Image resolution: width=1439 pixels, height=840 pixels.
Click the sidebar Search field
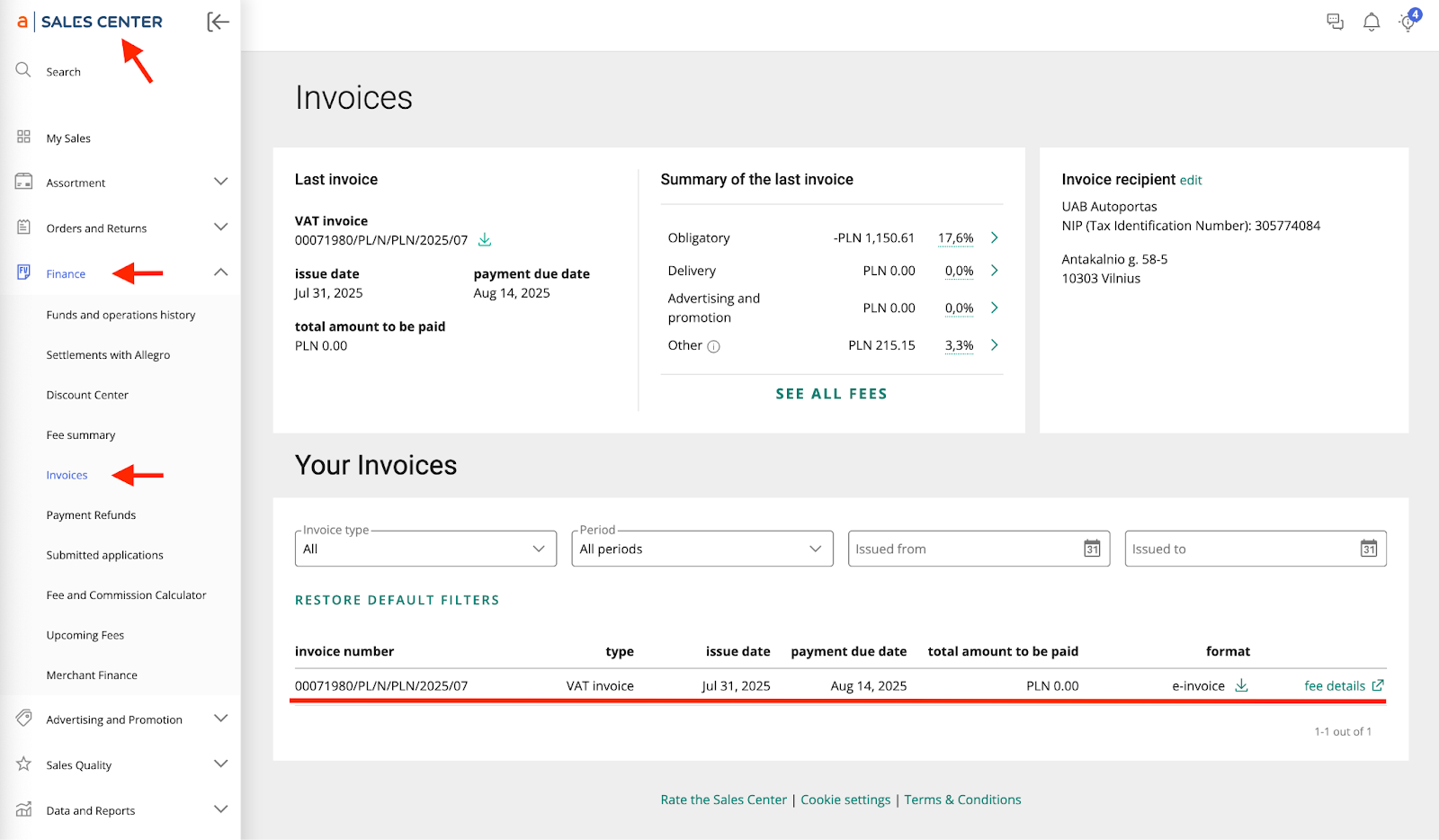click(64, 72)
